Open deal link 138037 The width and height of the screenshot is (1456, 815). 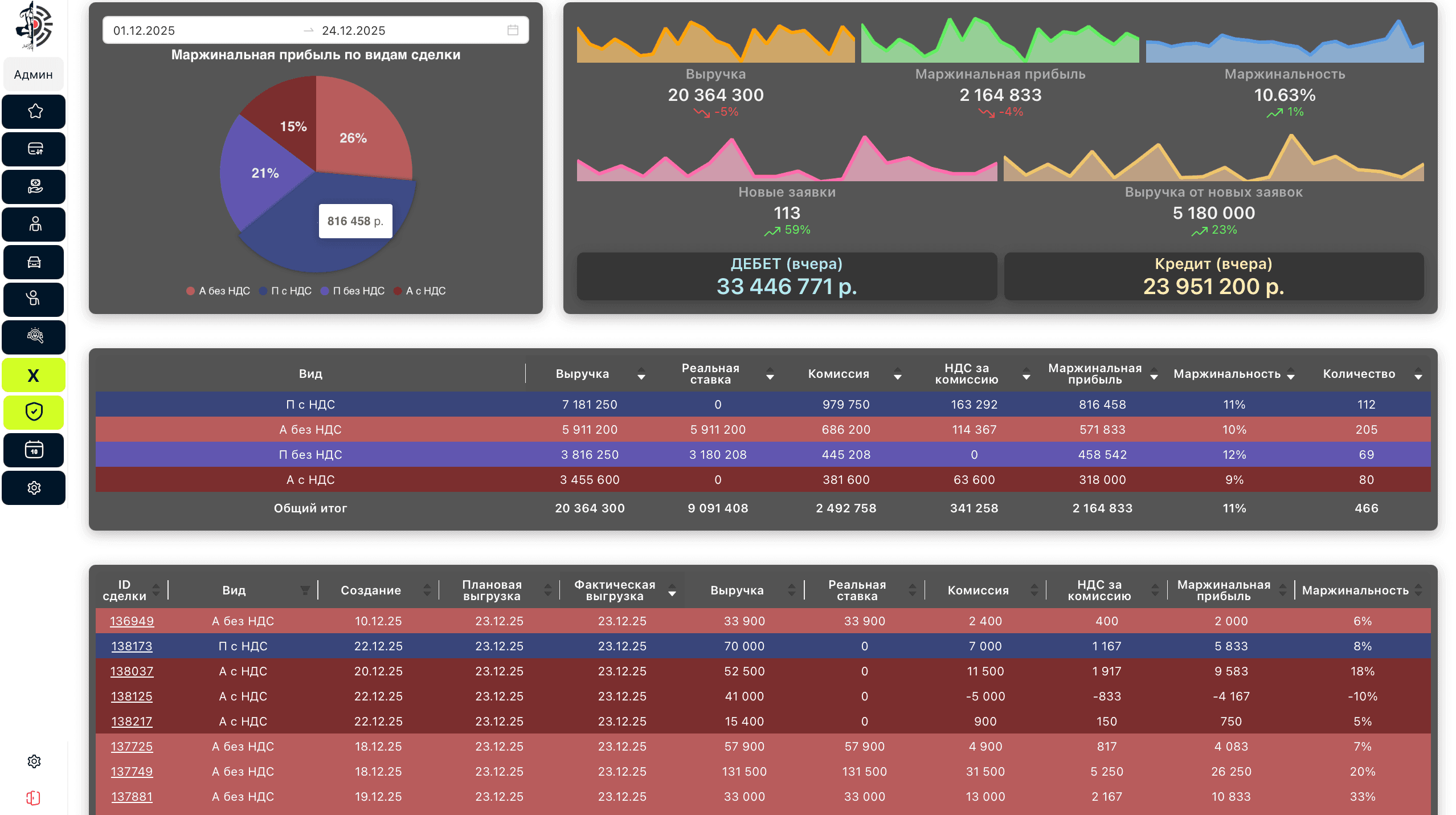(x=132, y=671)
